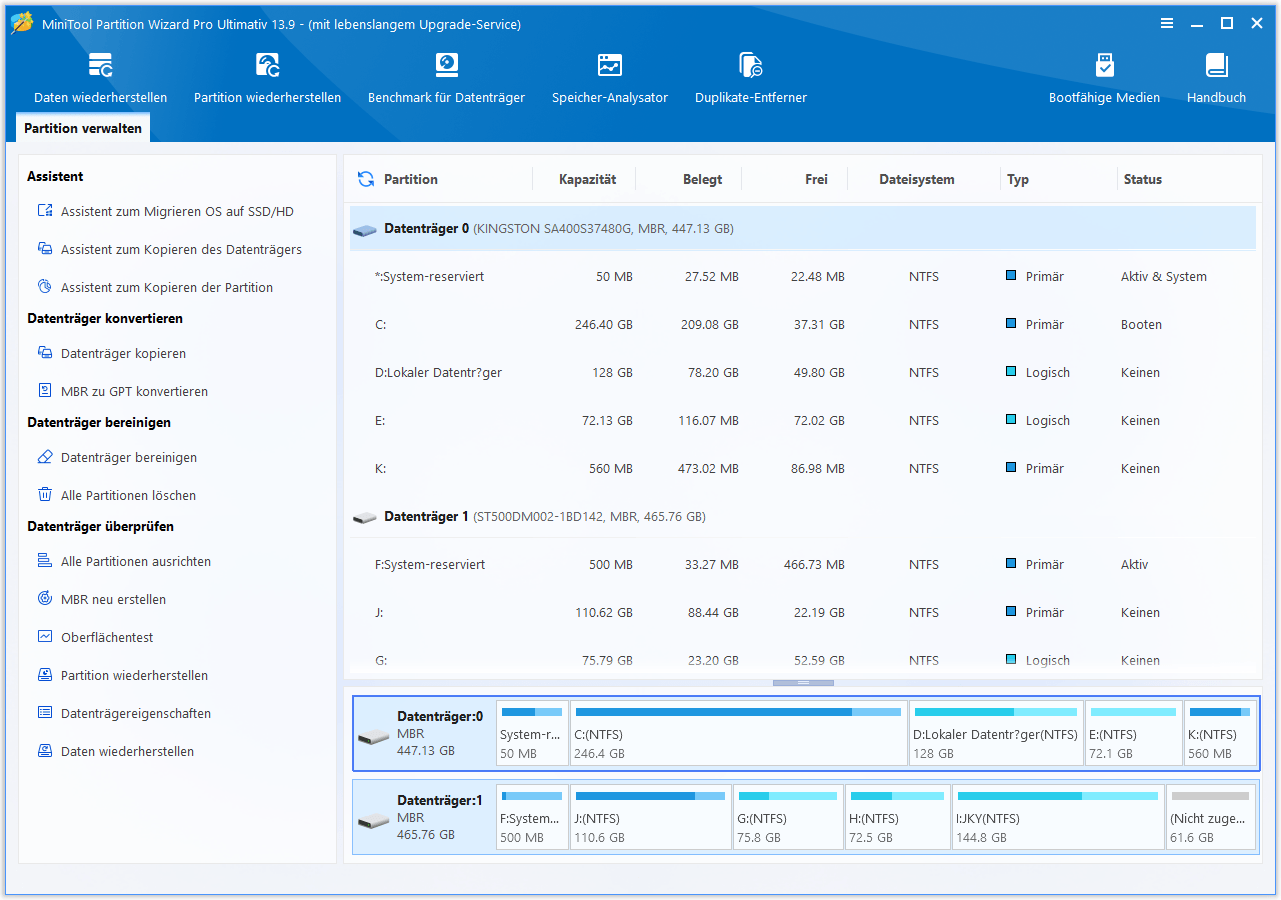
Task: Select the J: partition row in the list
Action: tap(803, 612)
